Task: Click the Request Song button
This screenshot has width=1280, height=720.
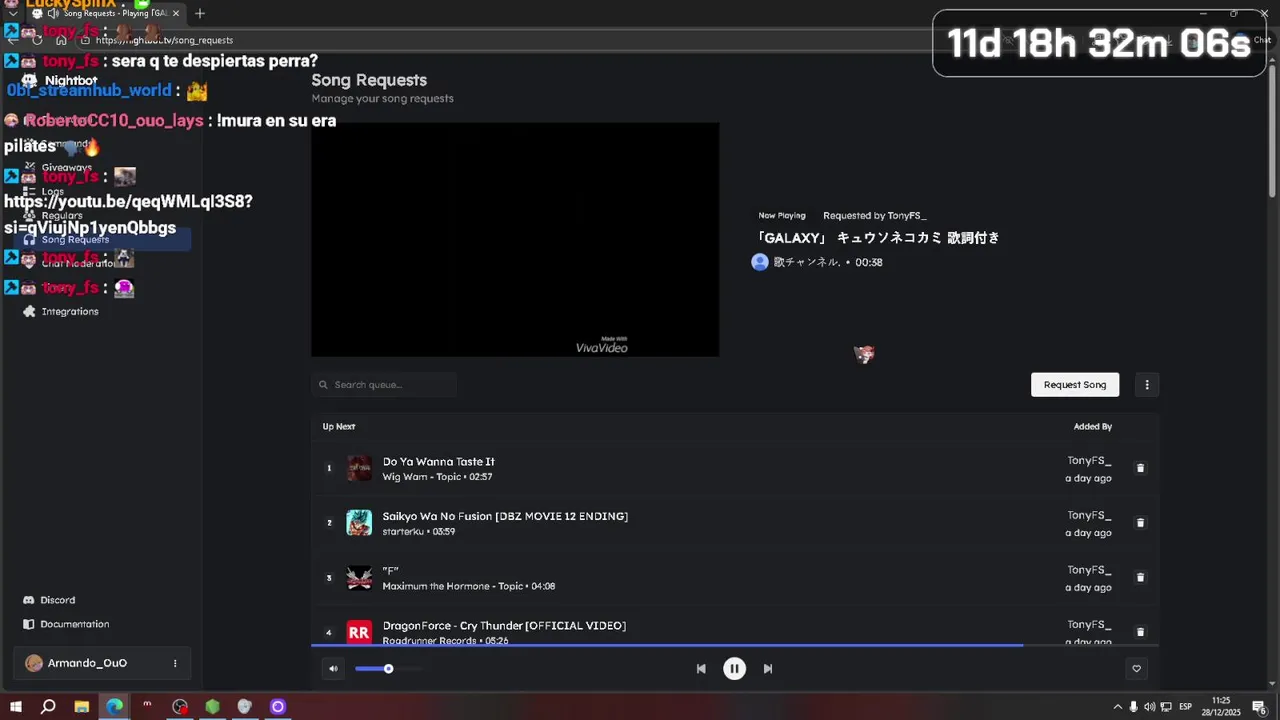Action: click(x=1075, y=385)
